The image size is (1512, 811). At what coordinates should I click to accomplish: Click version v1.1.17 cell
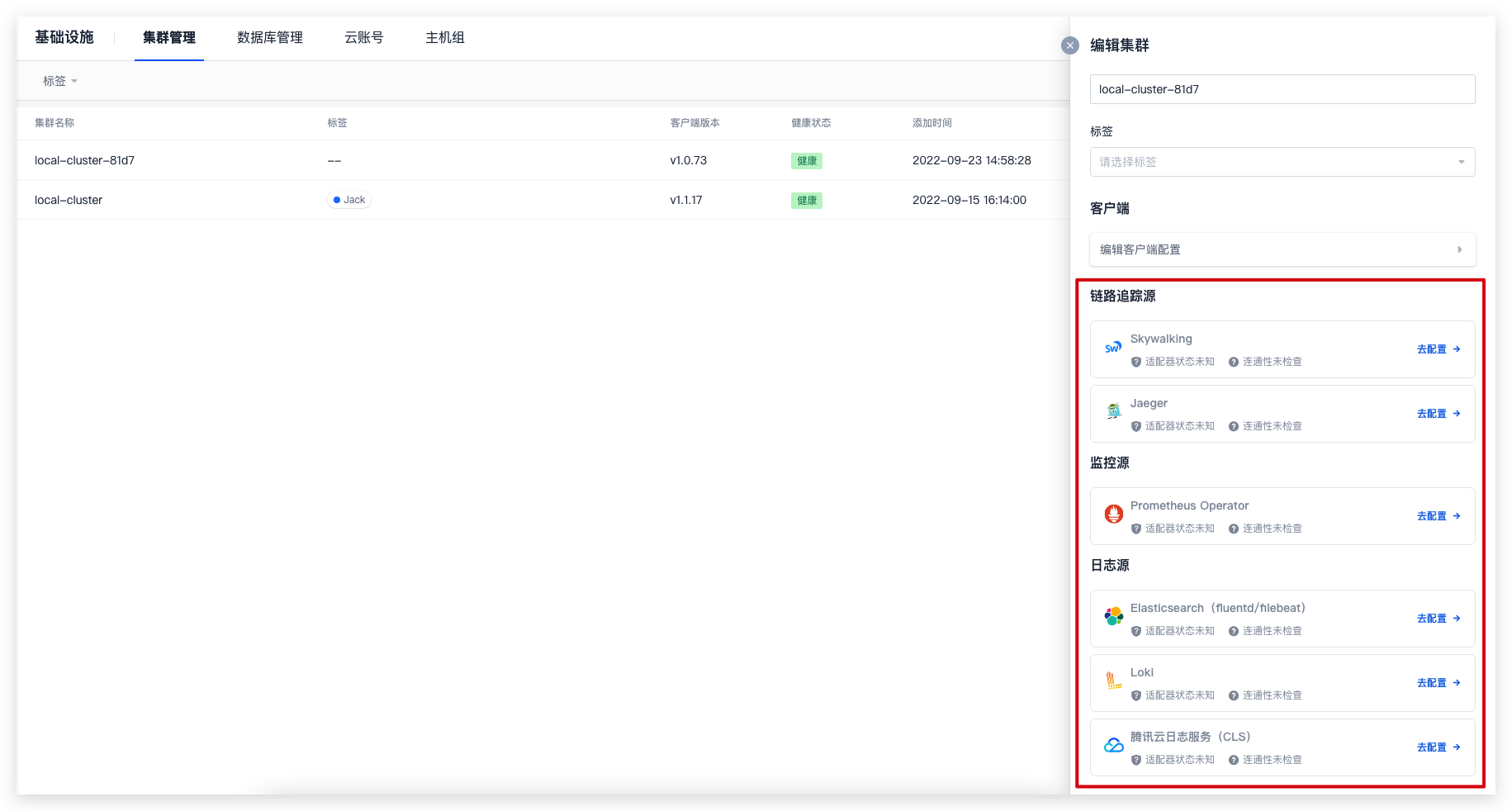686,200
